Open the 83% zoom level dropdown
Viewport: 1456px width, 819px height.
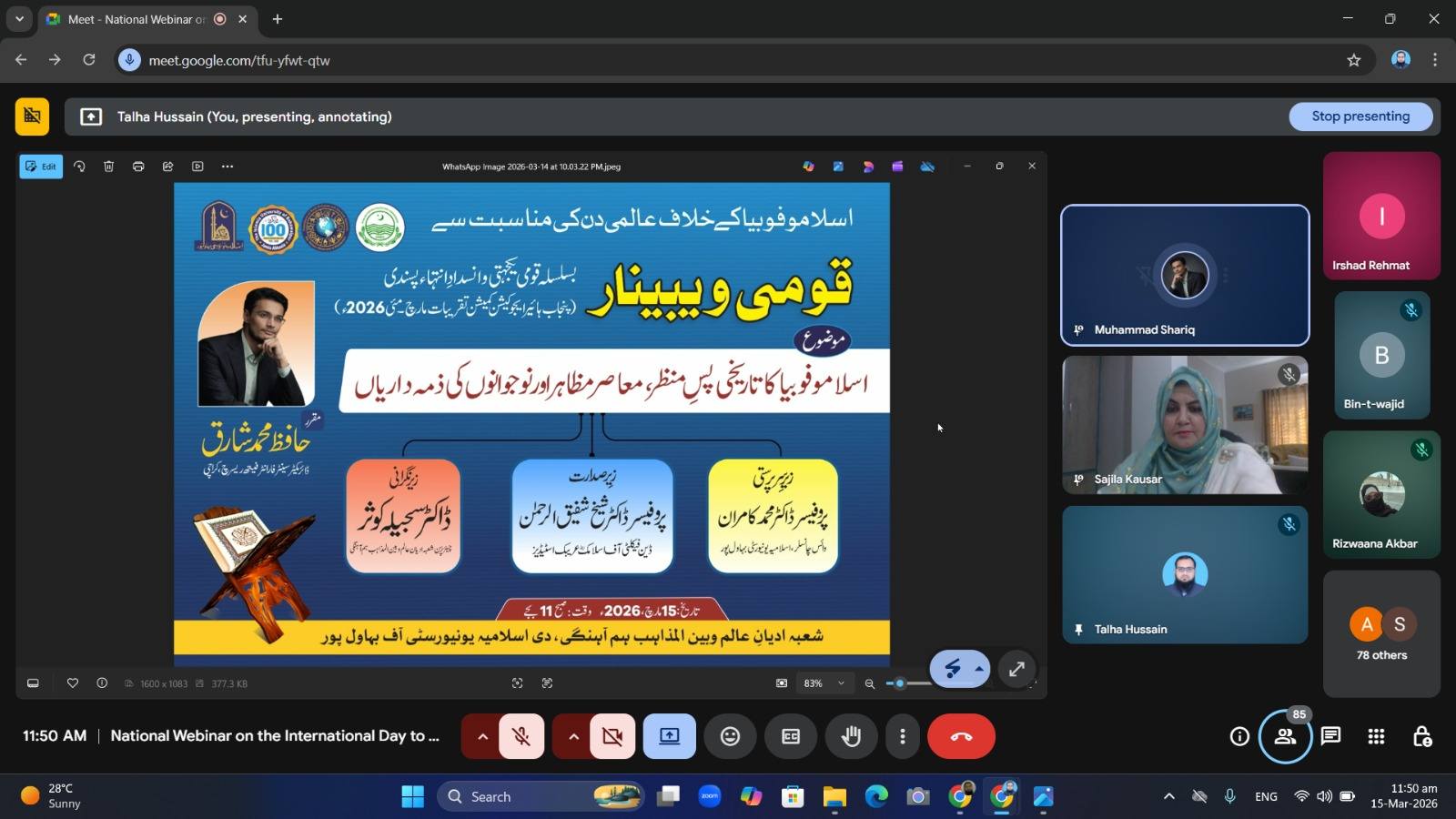(x=823, y=683)
